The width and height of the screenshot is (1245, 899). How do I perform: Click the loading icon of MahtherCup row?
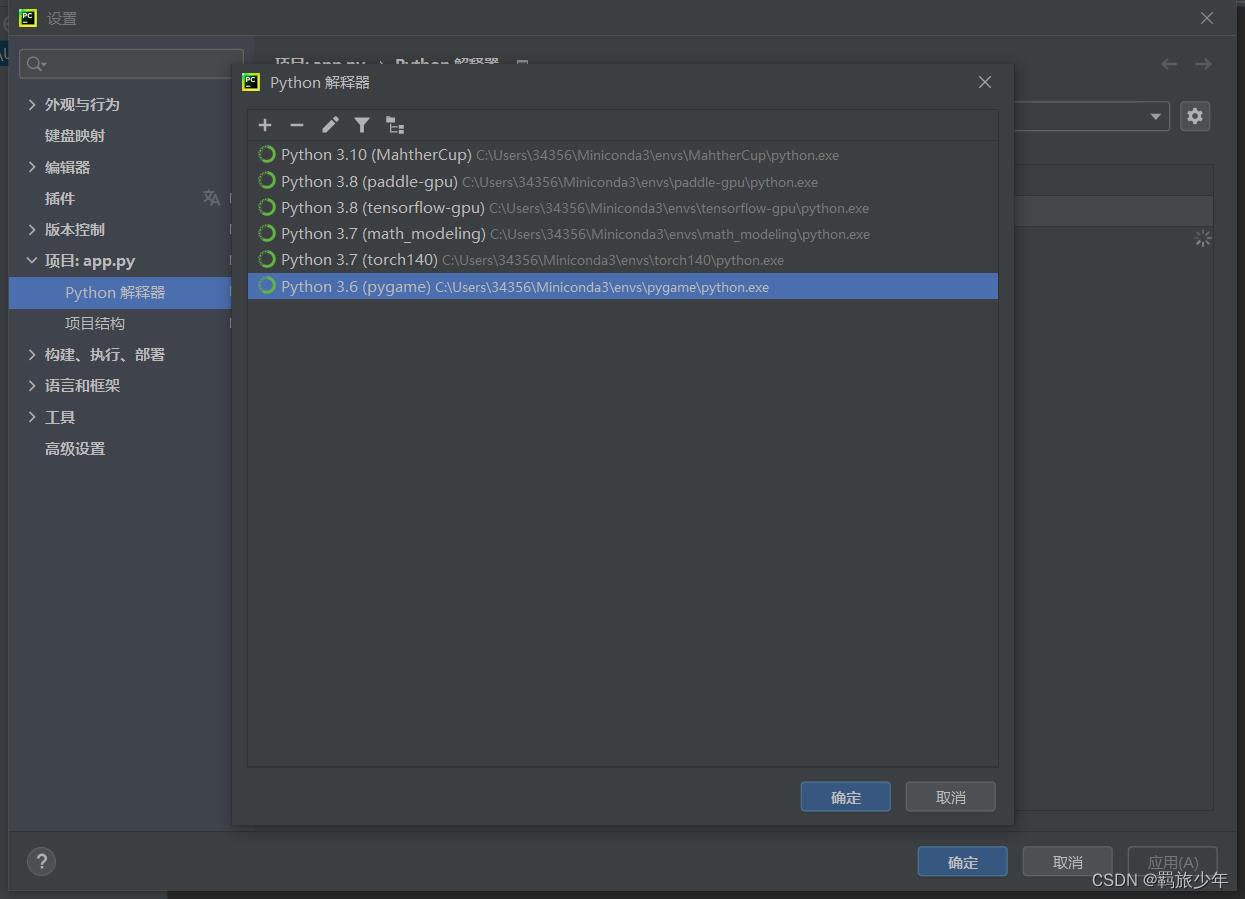[267, 155]
